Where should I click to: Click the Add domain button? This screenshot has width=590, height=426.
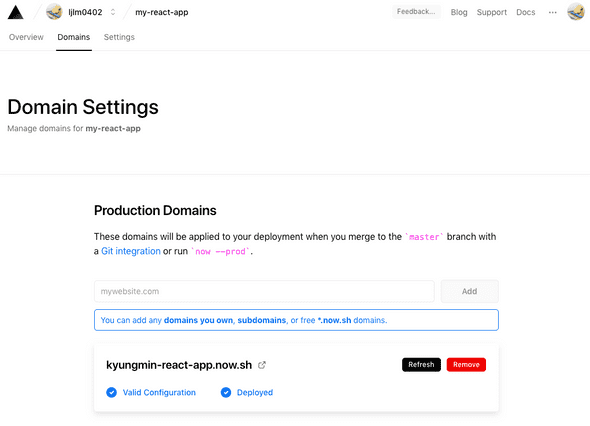(x=470, y=291)
